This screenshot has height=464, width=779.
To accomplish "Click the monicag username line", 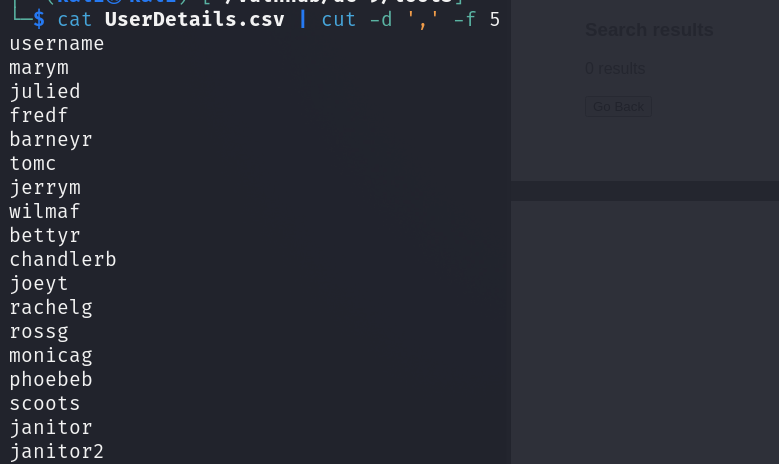I will pos(51,356).
